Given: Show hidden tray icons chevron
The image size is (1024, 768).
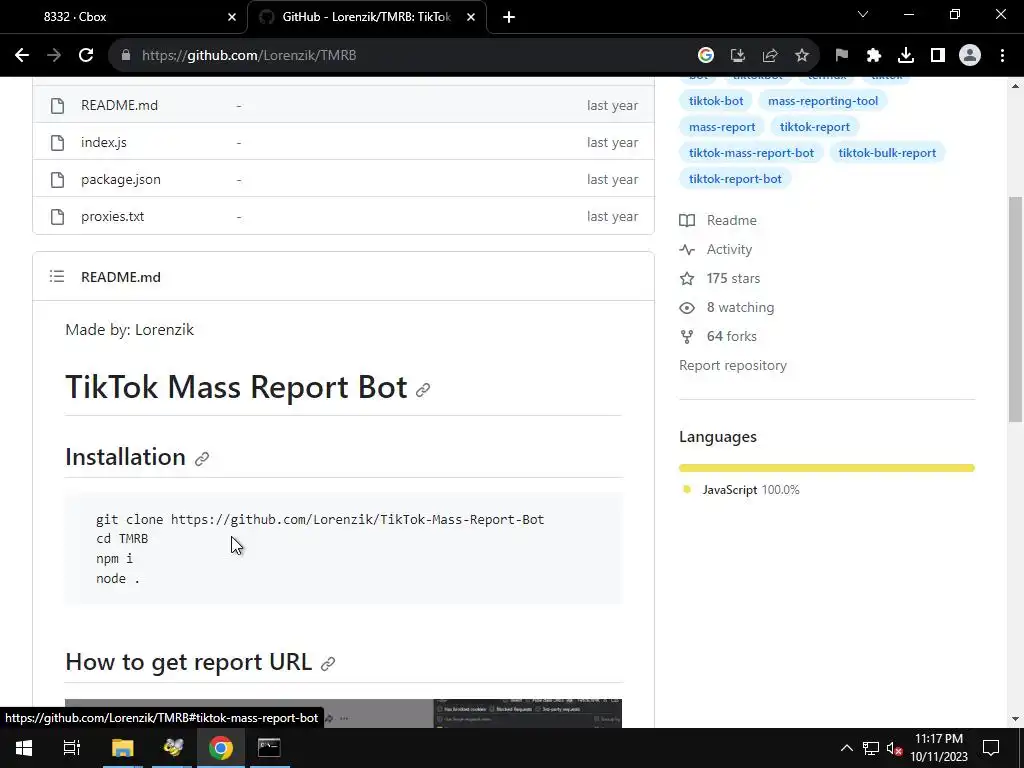Looking at the screenshot, I should coord(846,748).
